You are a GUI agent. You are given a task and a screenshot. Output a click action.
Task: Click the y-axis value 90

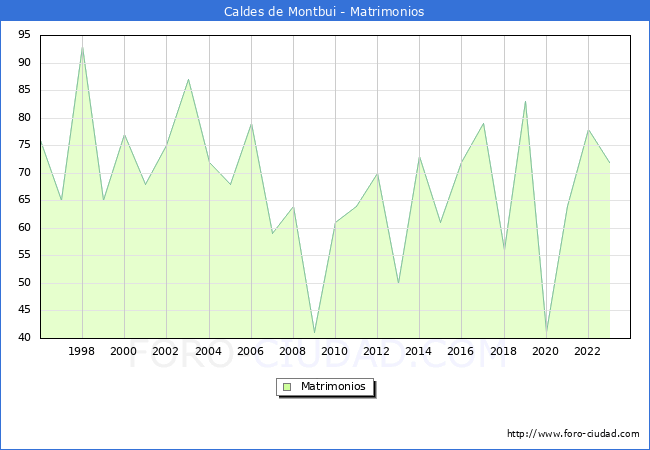(24, 63)
